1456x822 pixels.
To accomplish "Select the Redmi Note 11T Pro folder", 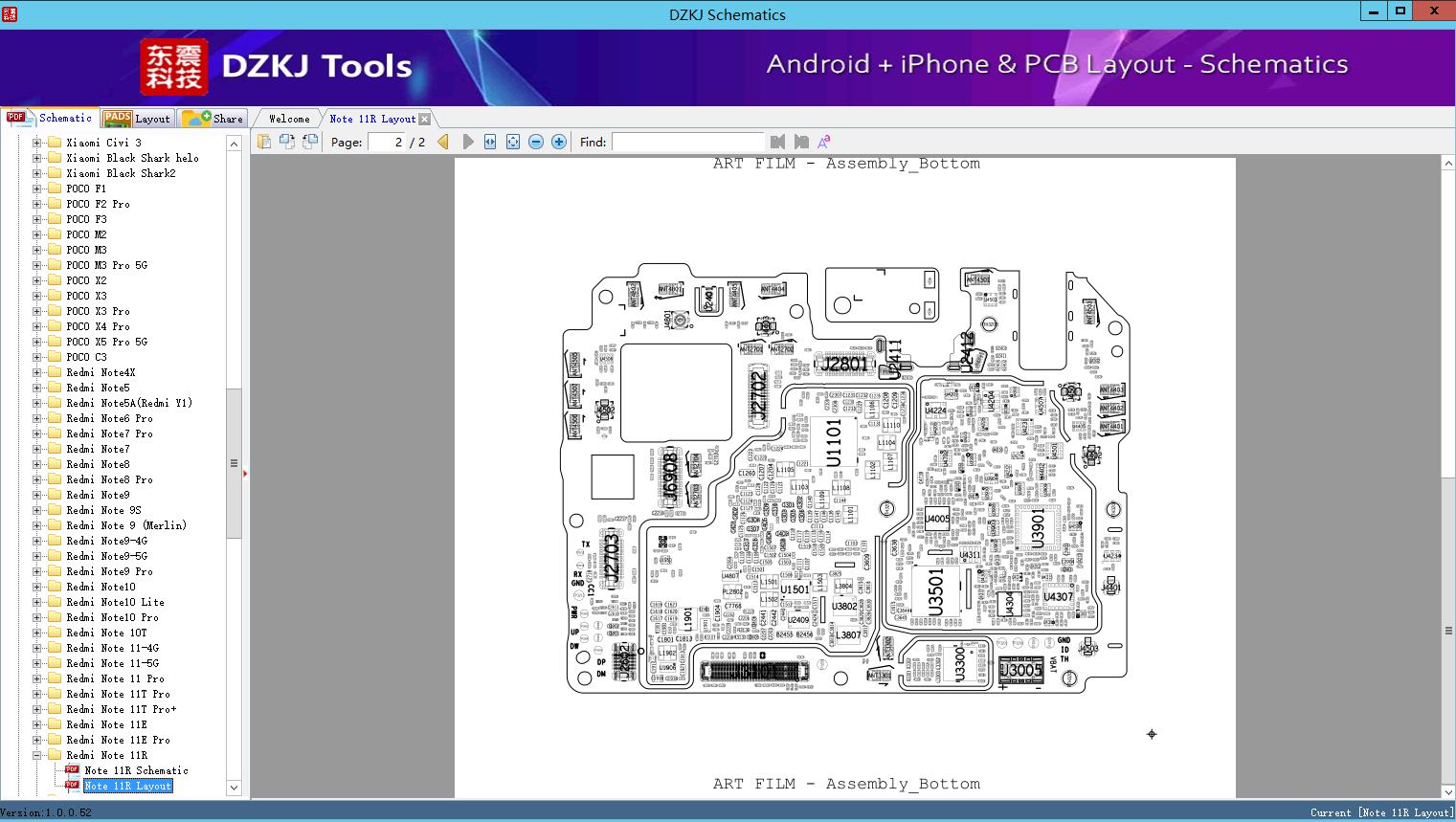I will coord(118,694).
